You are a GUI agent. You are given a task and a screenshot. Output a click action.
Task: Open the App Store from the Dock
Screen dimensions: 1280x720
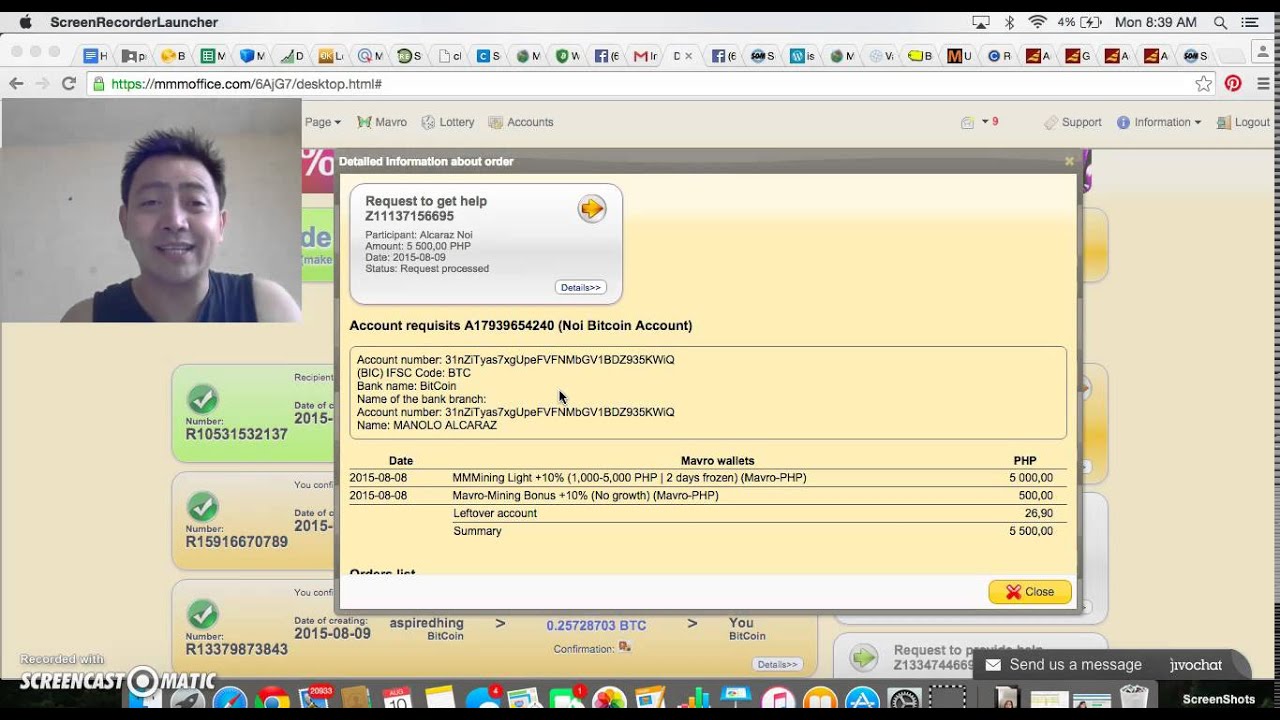click(x=861, y=699)
